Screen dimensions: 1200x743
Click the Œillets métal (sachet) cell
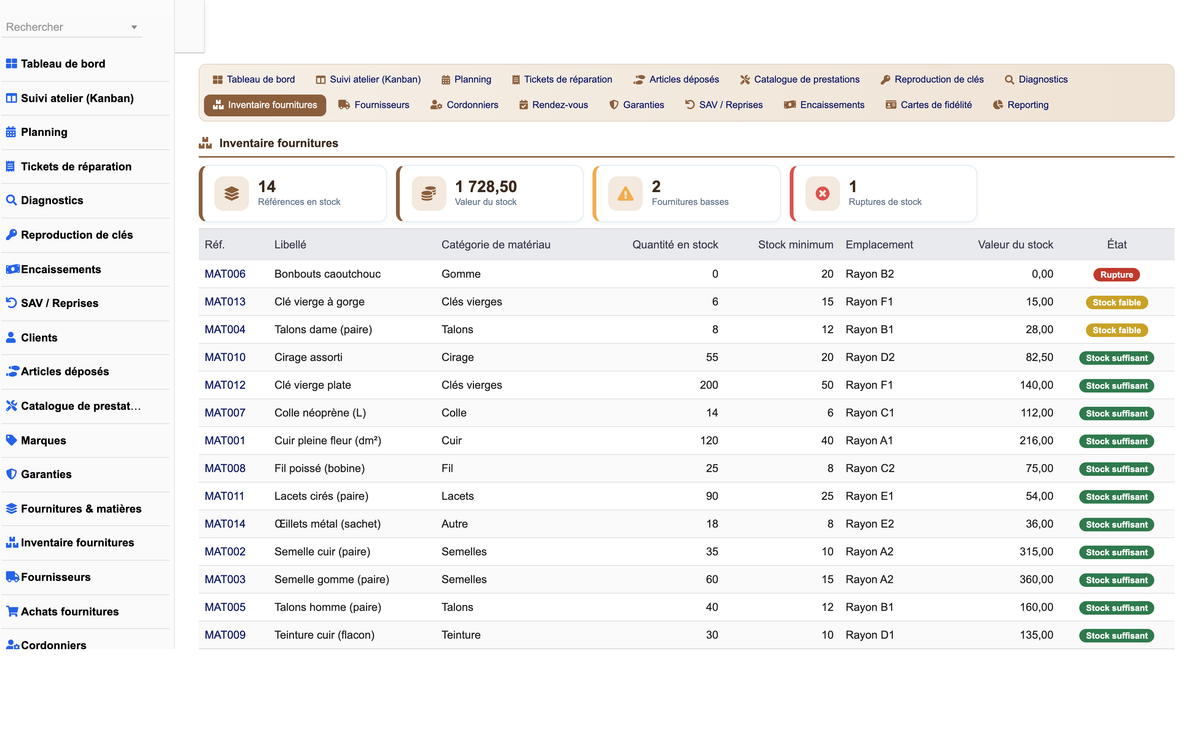click(327, 524)
